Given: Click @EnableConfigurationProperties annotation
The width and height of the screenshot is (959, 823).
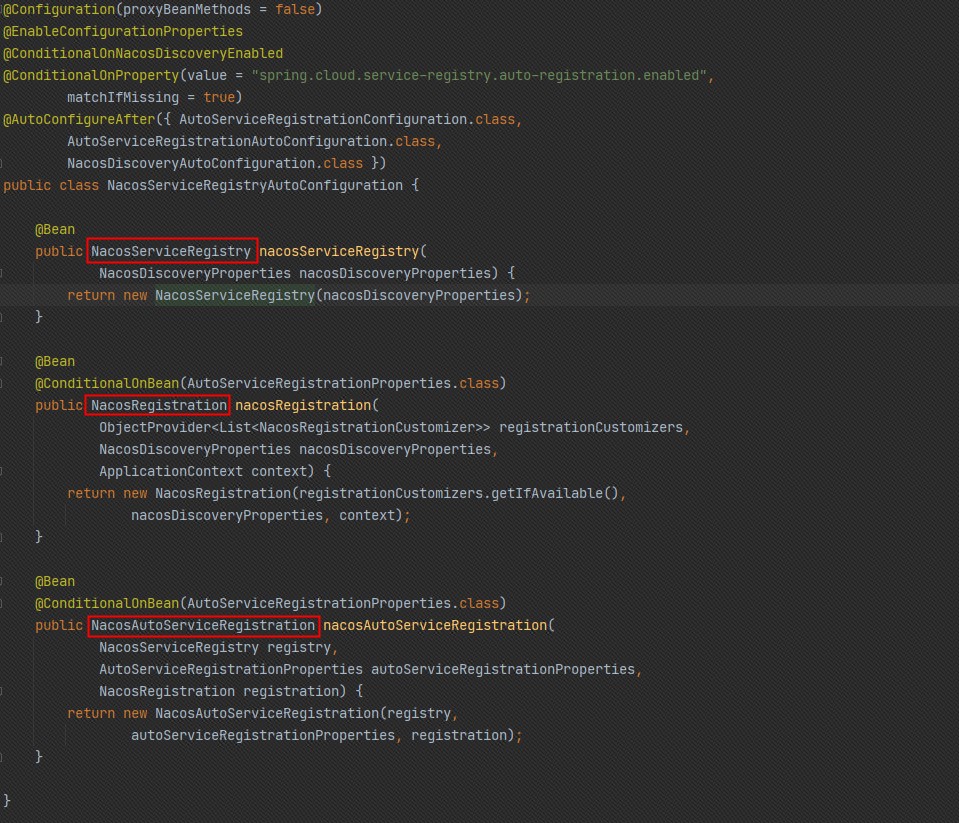Looking at the screenshot, I should click(123, 31).
